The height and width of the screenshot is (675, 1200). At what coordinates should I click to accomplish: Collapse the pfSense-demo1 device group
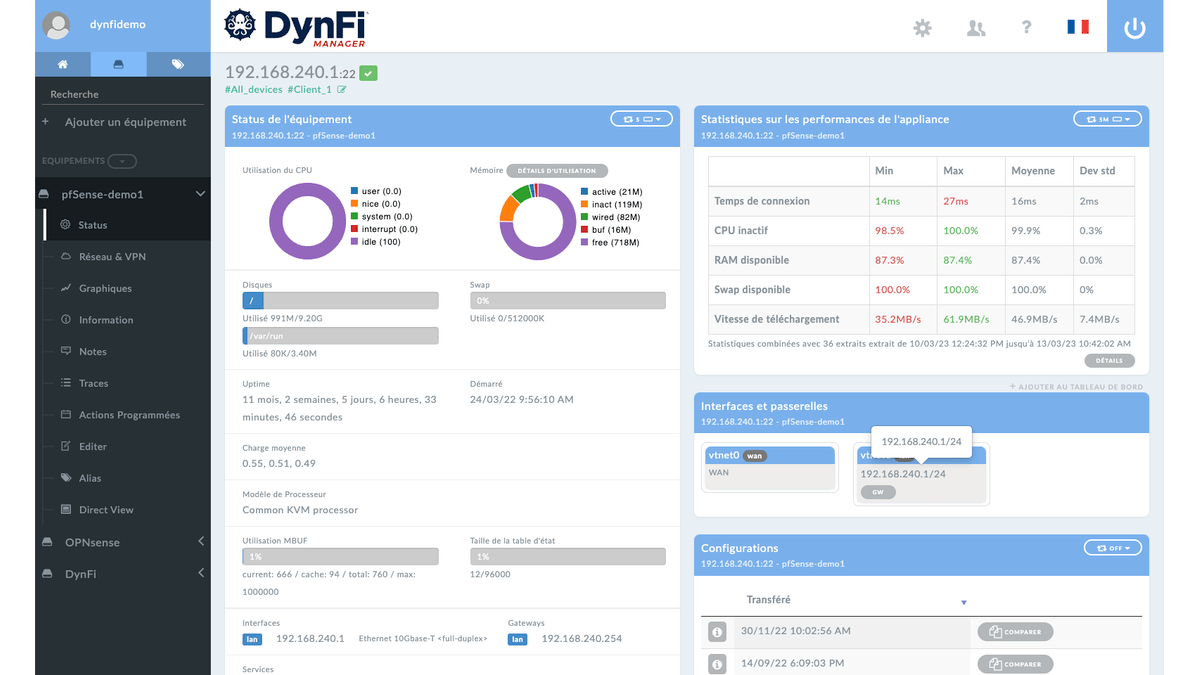pyautogui.click(x=200, y=194)
